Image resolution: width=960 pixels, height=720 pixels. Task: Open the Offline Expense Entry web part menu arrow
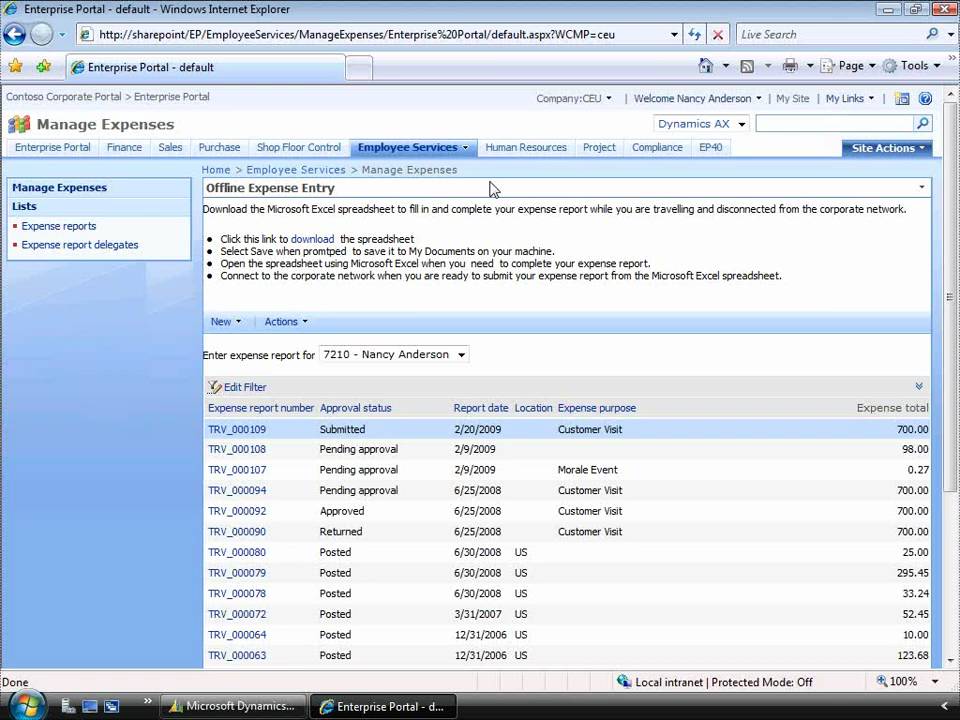coord(922,187)
